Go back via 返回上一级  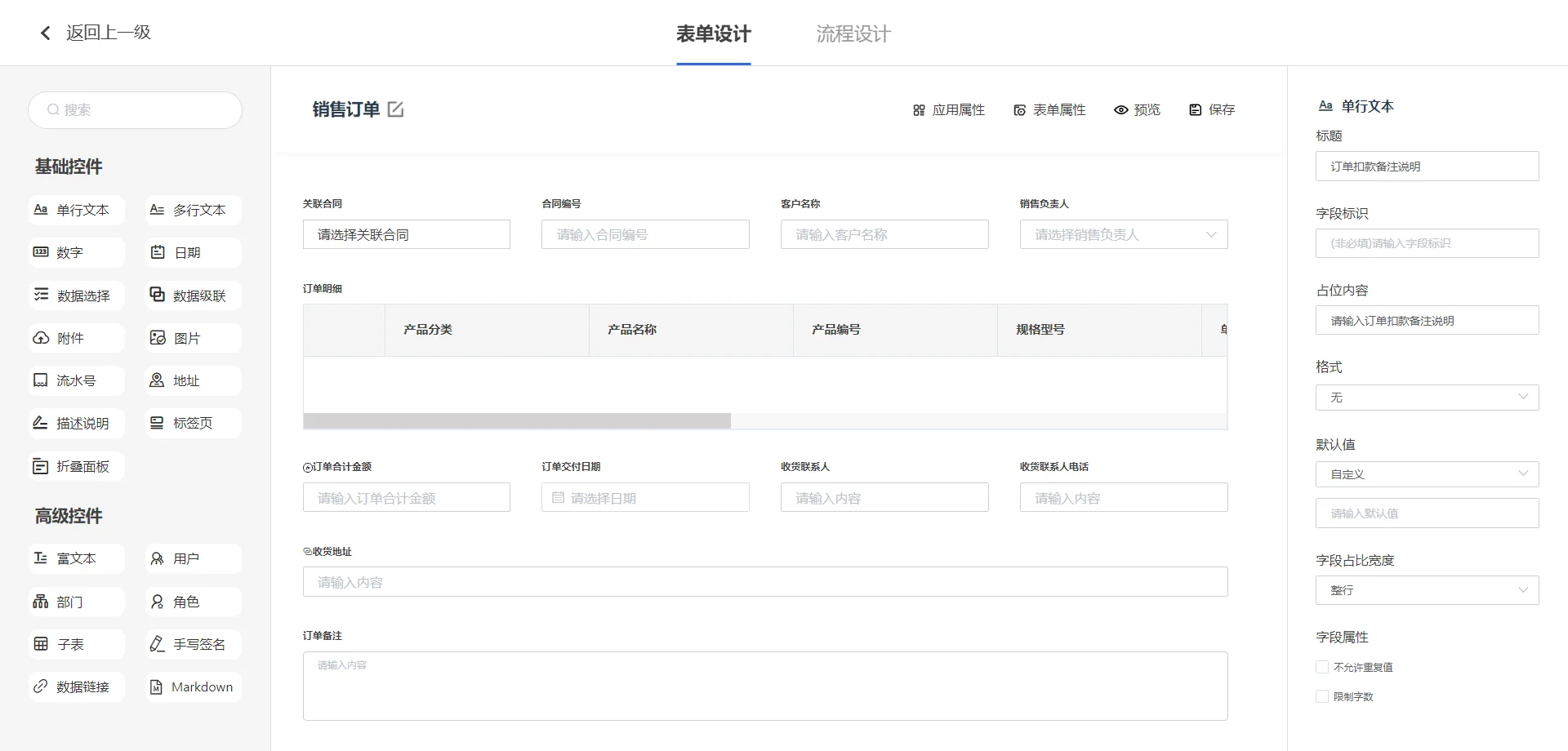pyautogui.click(x=95, y=33)
